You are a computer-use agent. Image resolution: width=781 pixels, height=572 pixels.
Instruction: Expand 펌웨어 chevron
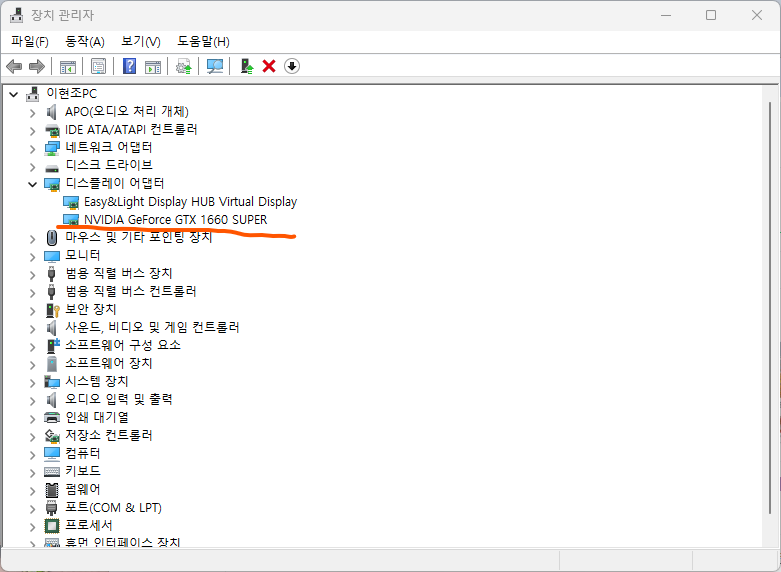pyautogui.click(x=32, y=491)
